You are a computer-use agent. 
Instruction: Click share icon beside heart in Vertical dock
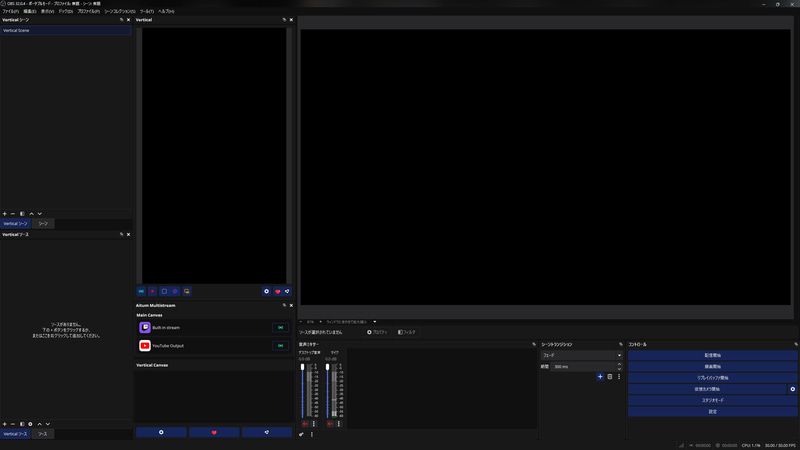coord(287,291)
